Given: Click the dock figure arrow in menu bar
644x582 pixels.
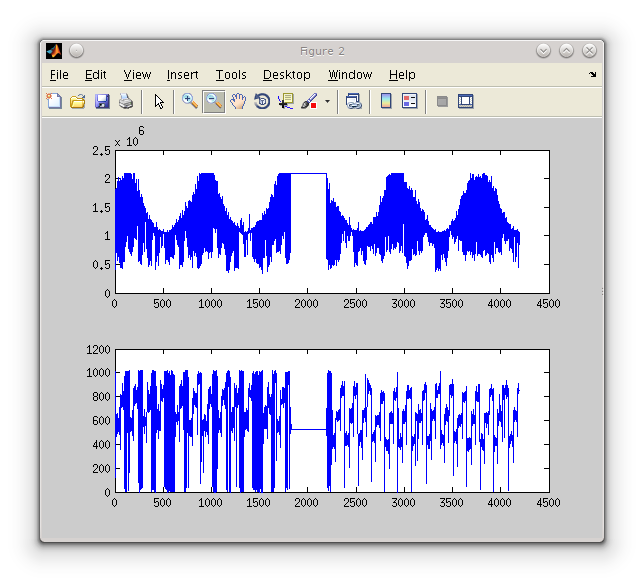Looking at the screenshot, I should [592, 75].
